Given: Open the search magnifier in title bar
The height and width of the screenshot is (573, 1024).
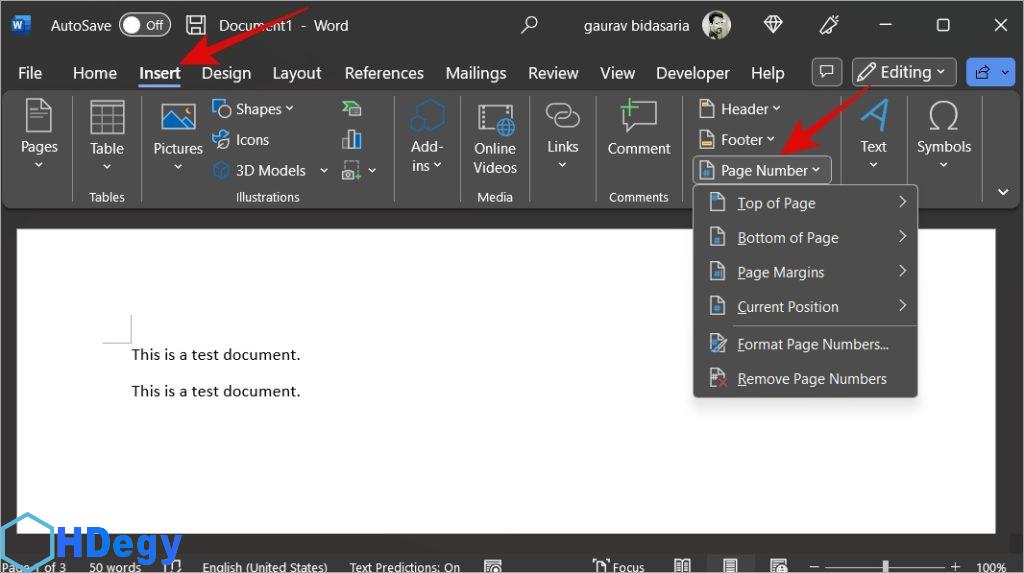Looking at the screenshot, I should tap(530, 25).
